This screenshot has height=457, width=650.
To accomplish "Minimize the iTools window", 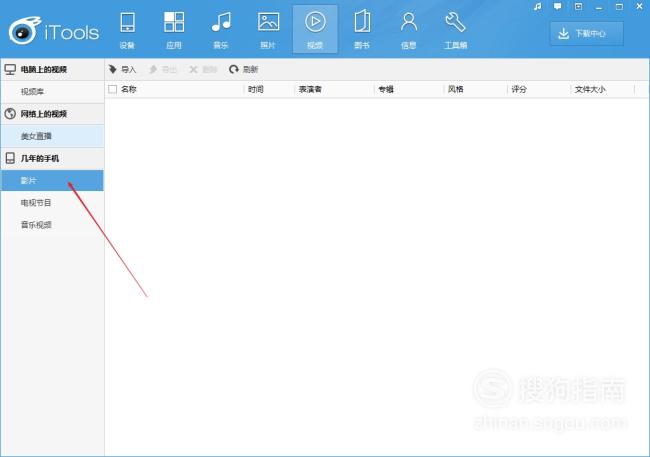I will click(x=599, y=7).
